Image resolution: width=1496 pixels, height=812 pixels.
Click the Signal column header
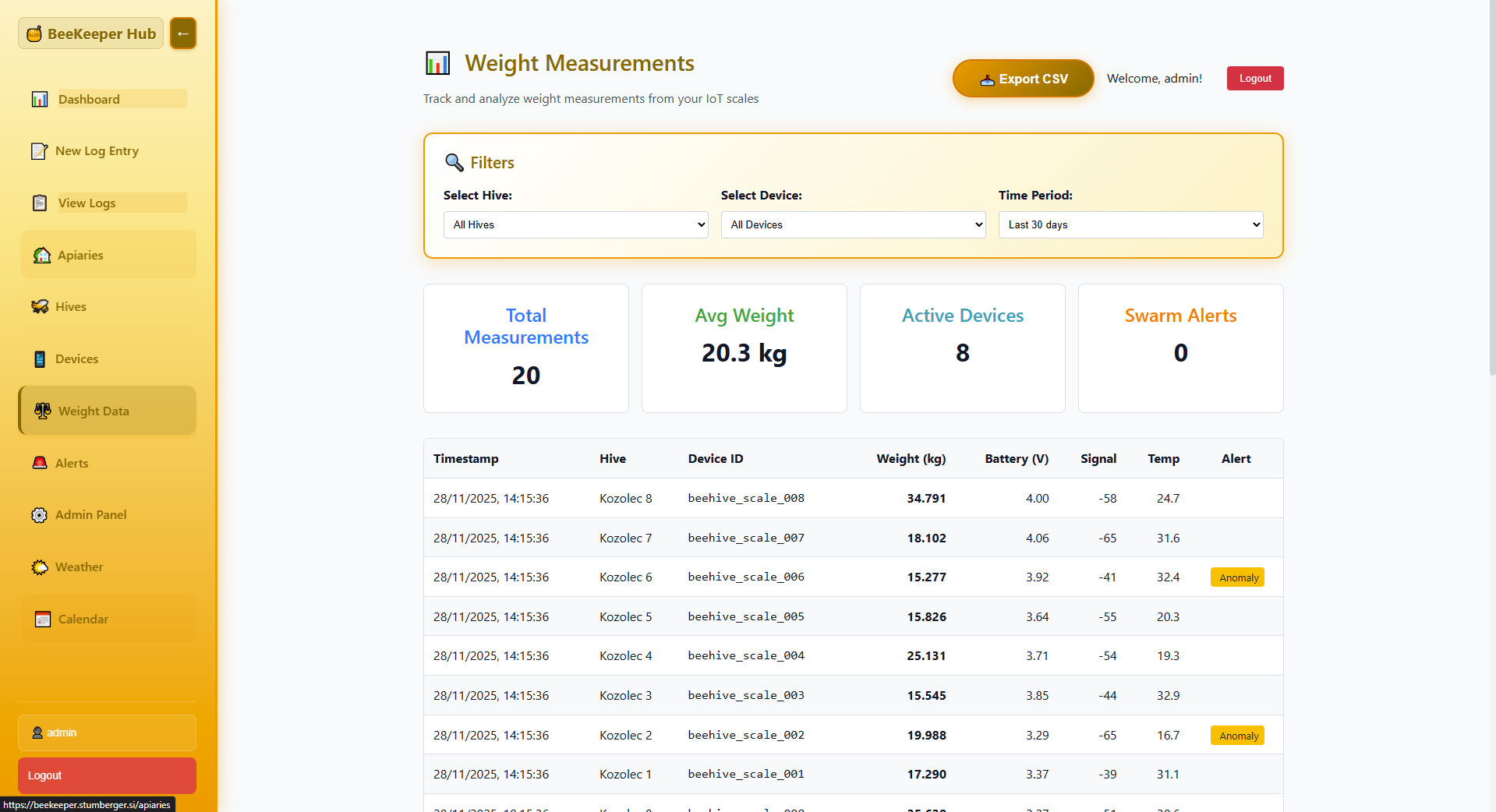[1098, 459]
